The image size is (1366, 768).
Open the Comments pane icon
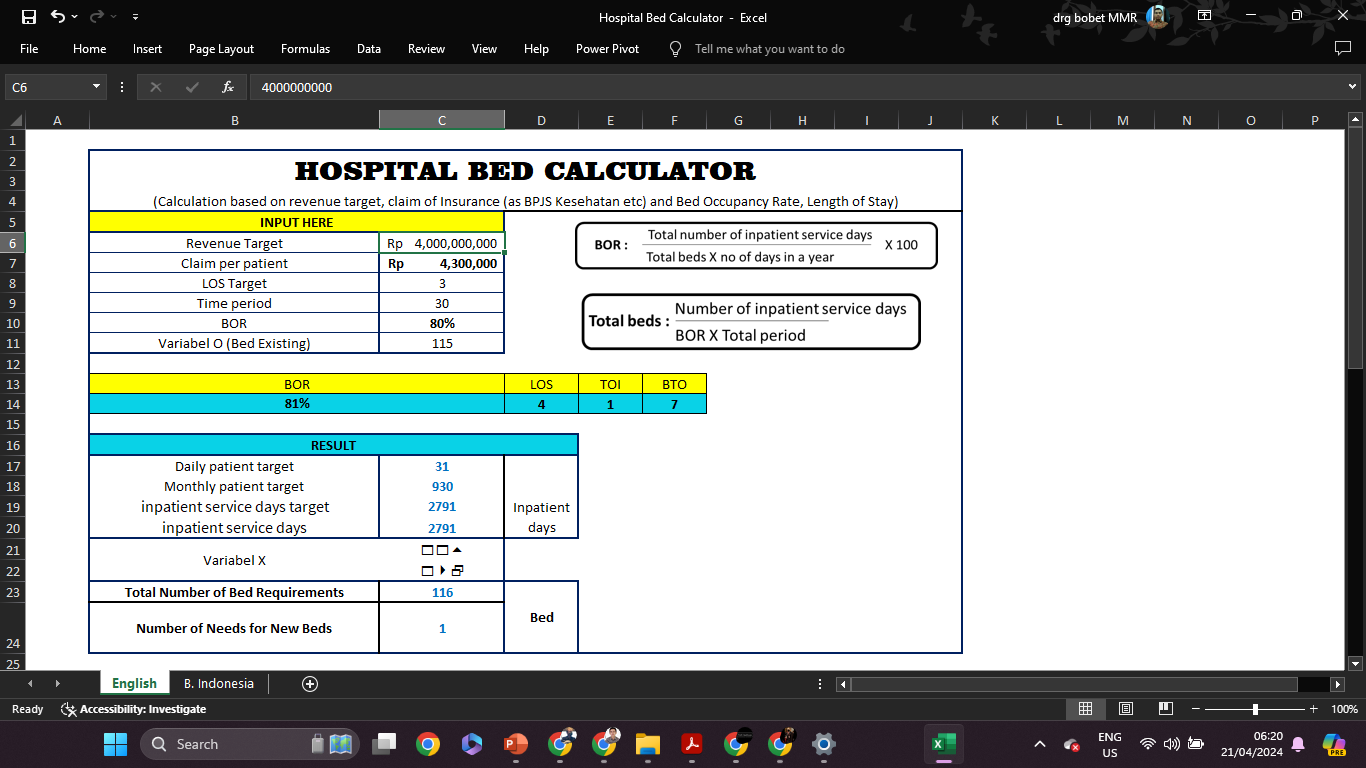pyautogui.click(x=1343, y=48)
